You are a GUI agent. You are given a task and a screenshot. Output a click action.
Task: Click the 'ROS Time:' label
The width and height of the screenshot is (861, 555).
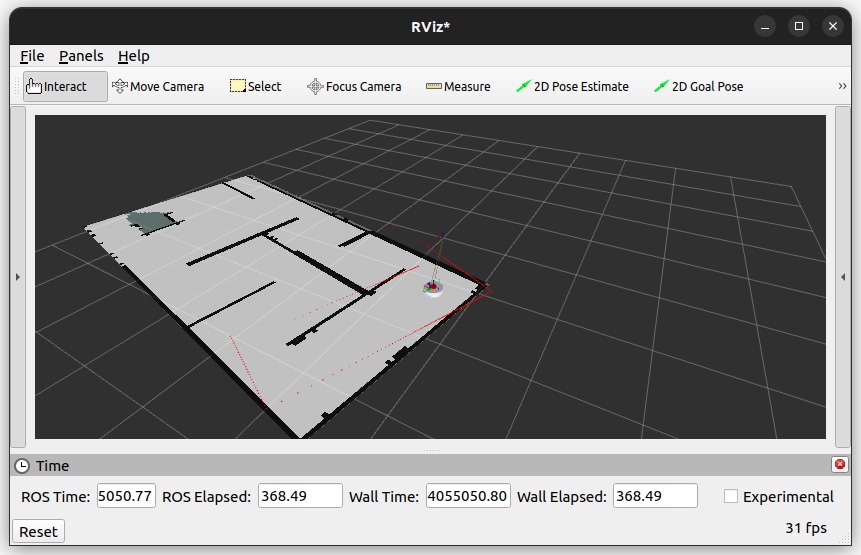(55, 497)
